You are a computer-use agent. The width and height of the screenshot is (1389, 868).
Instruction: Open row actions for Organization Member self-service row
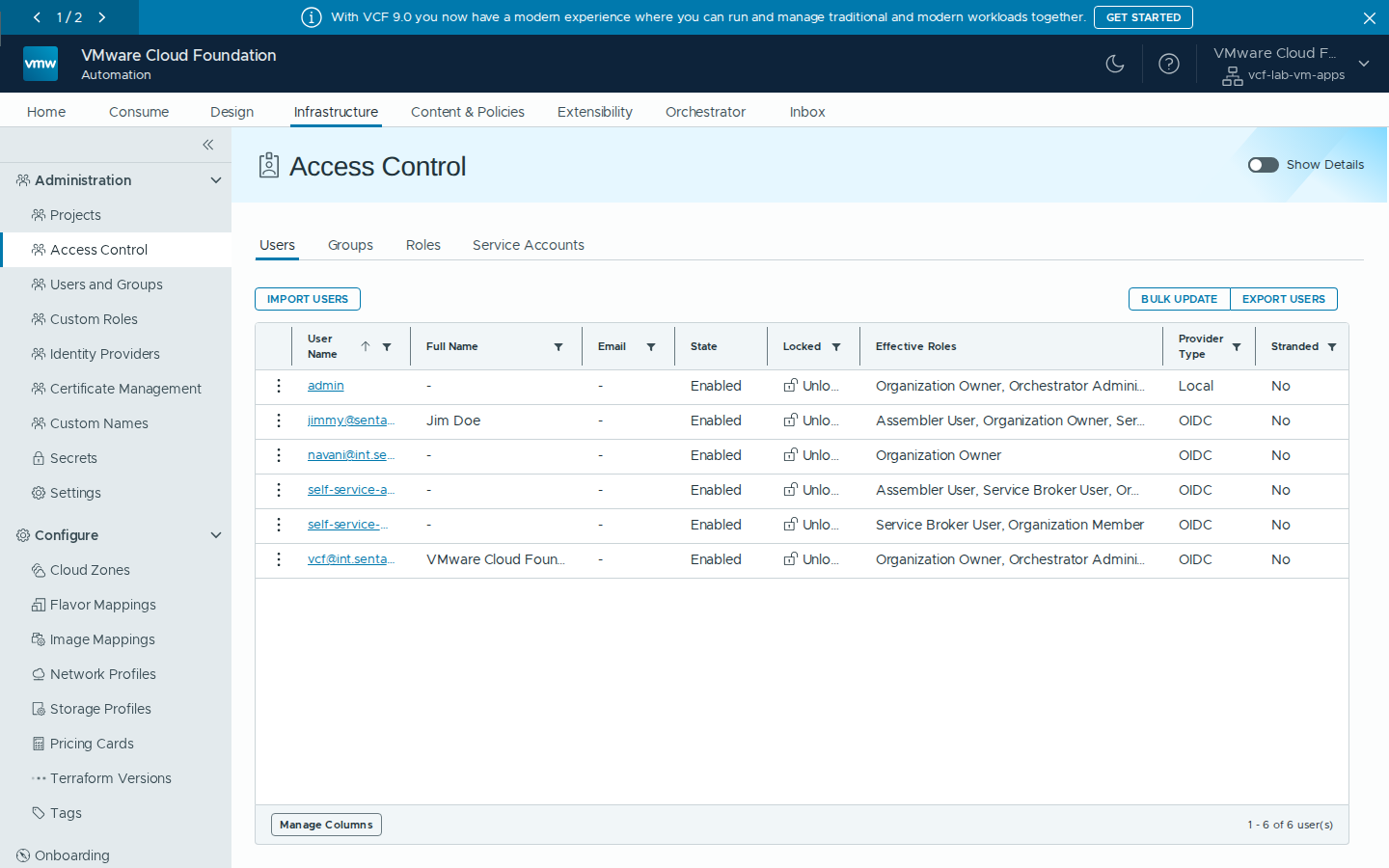[279, 525]
